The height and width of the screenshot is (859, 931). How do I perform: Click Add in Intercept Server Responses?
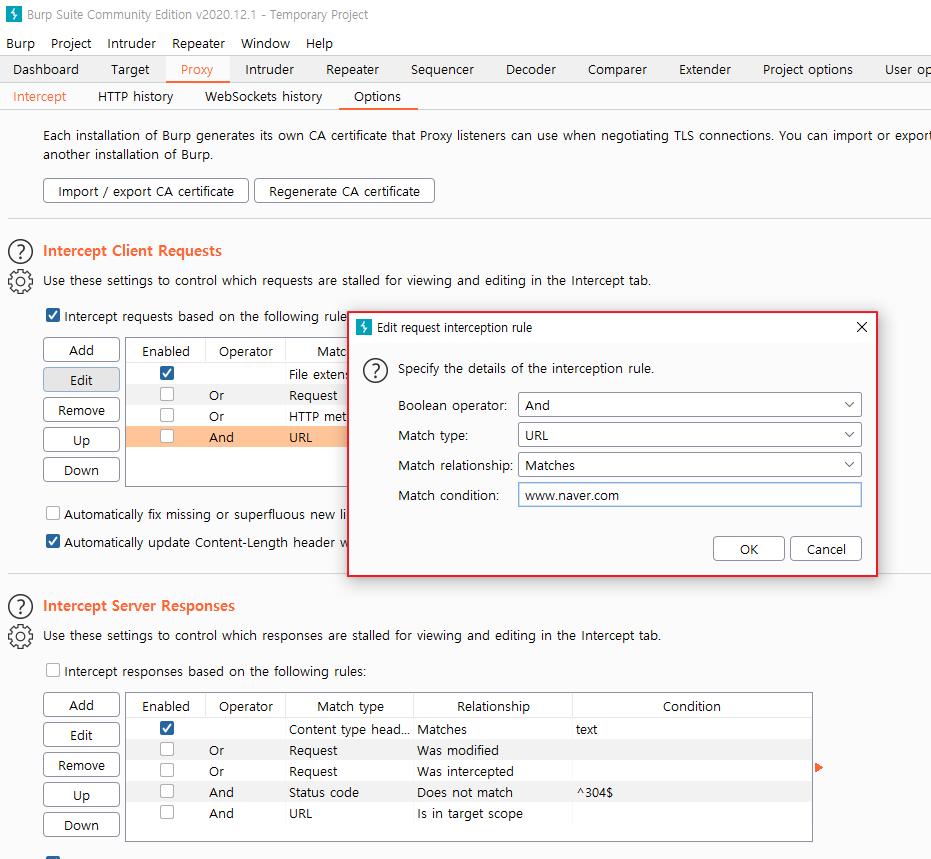81,705
